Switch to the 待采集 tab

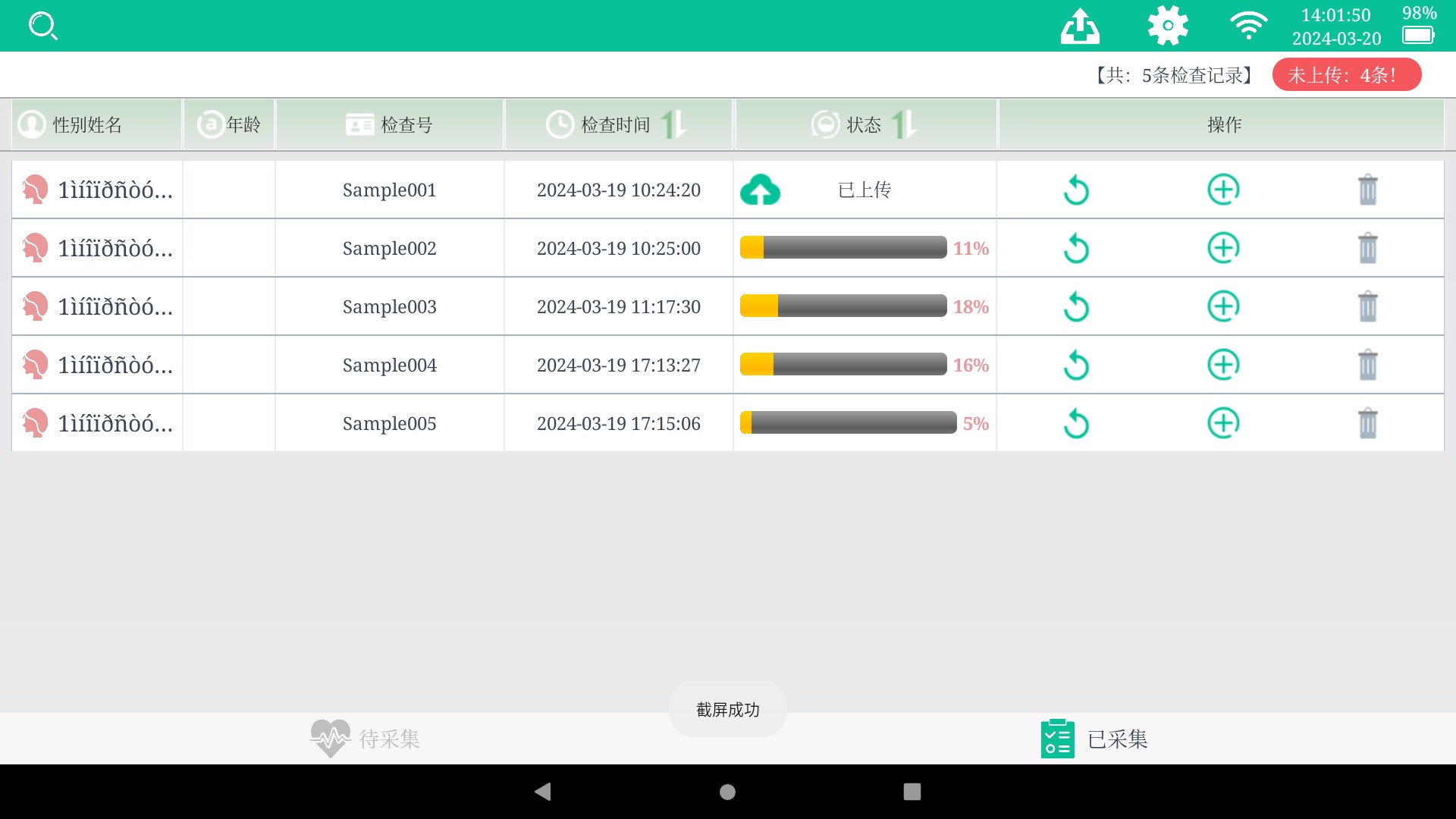366,739
